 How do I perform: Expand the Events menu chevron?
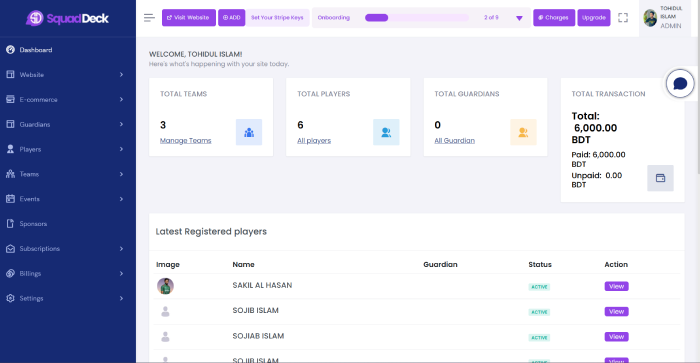pyautogui.click(x=121, y=199)
